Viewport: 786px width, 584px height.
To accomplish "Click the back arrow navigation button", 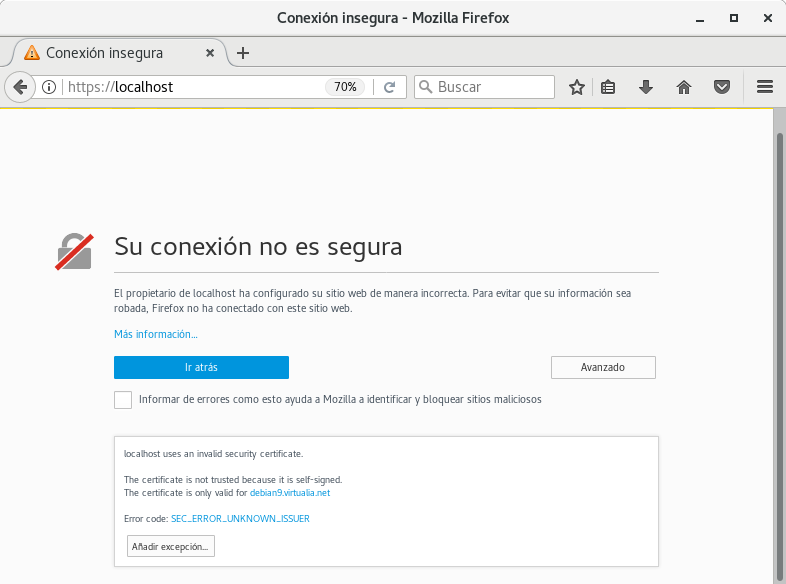I will [x=19, y=87].
